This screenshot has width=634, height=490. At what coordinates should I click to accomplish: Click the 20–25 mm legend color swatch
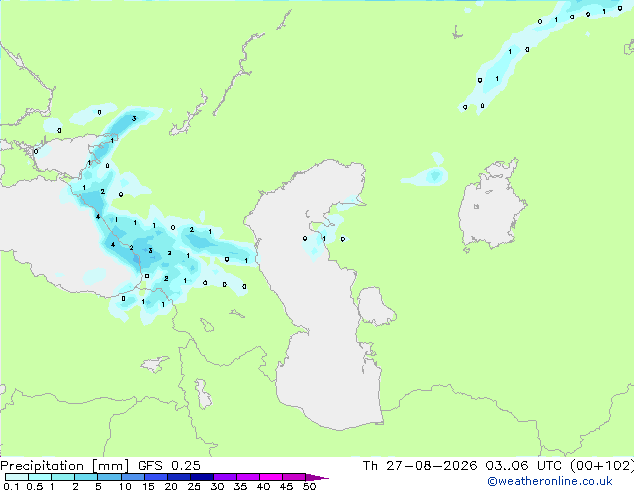pos(179,477)
